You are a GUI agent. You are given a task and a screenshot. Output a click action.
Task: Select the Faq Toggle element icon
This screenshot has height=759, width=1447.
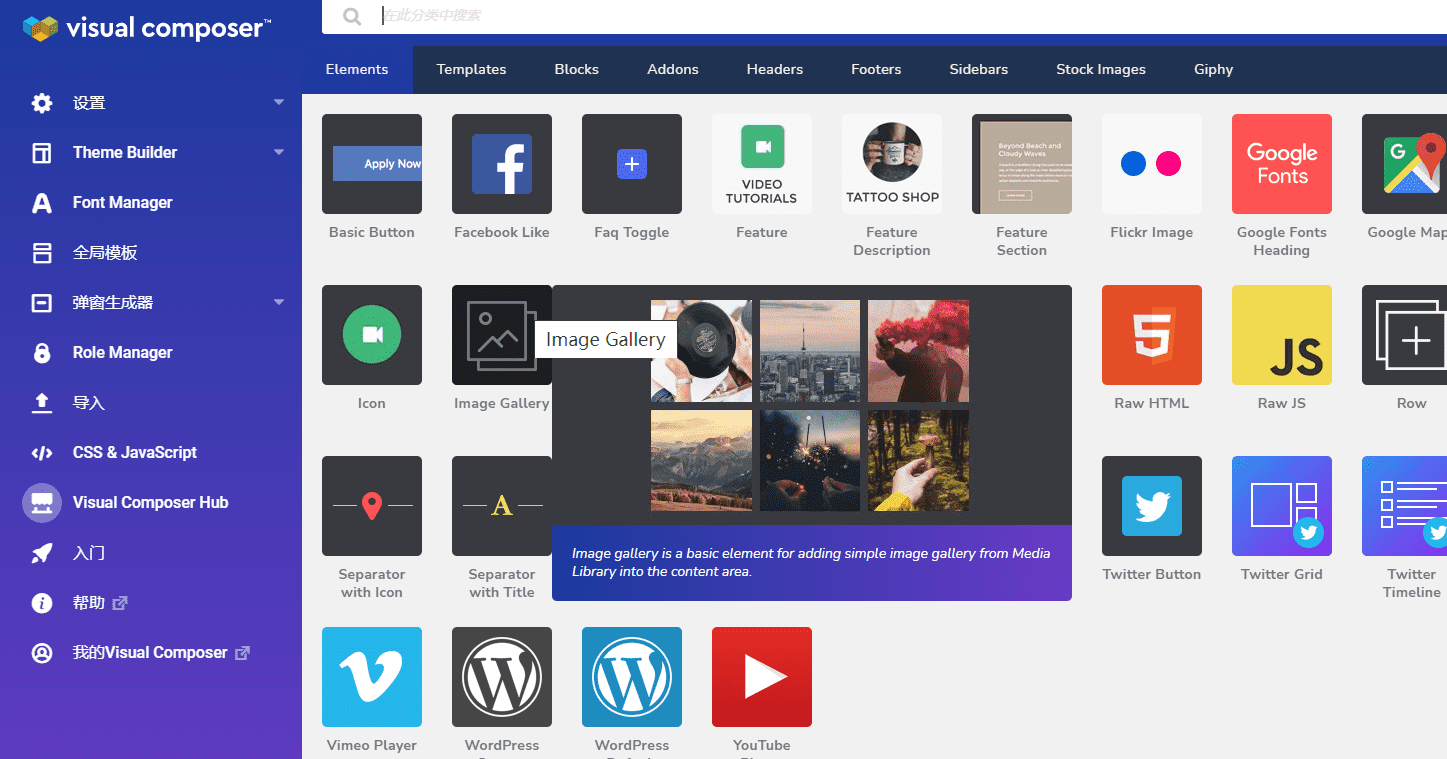[632, 164]
